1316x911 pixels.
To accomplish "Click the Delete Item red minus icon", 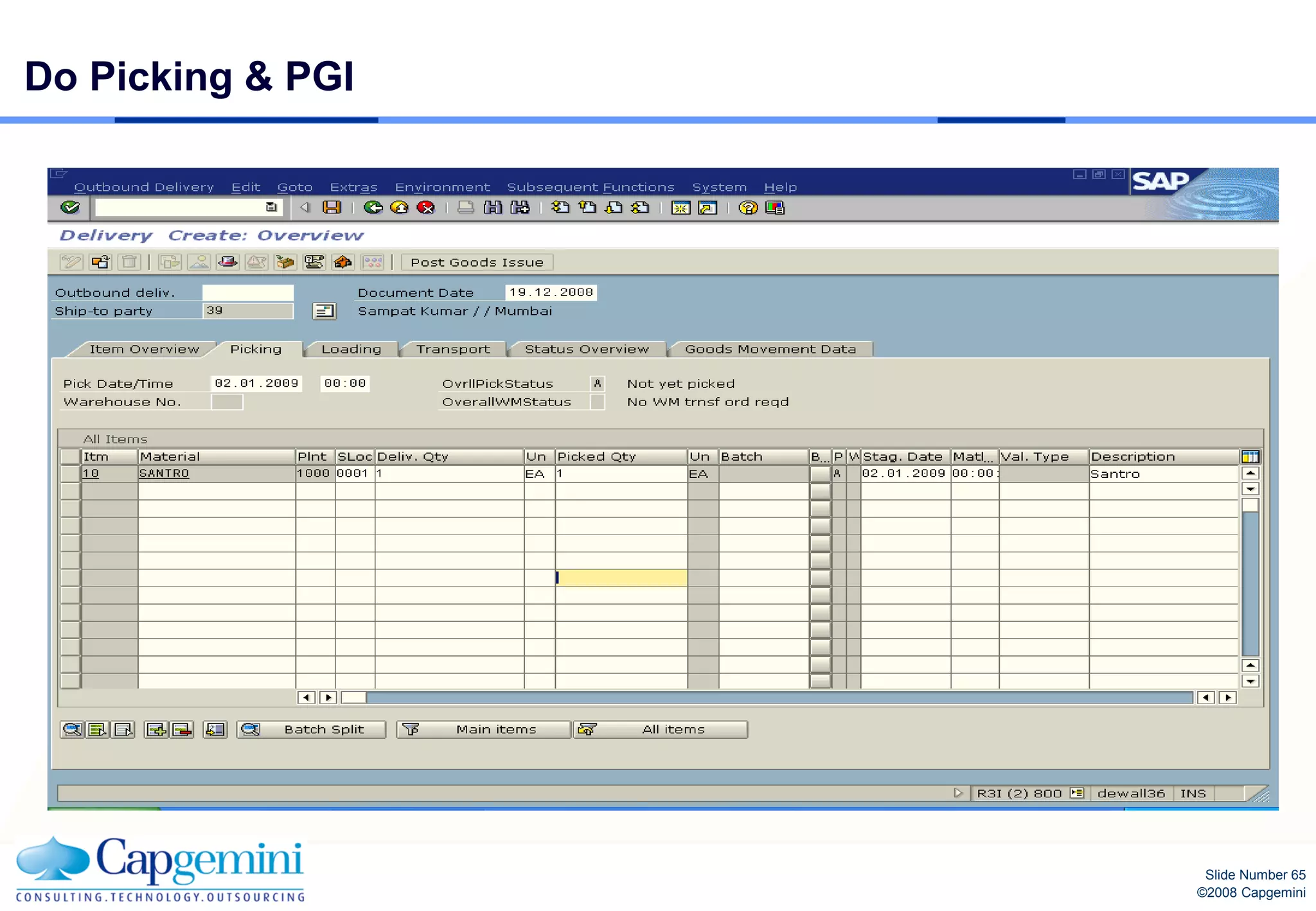I will 182,729.
